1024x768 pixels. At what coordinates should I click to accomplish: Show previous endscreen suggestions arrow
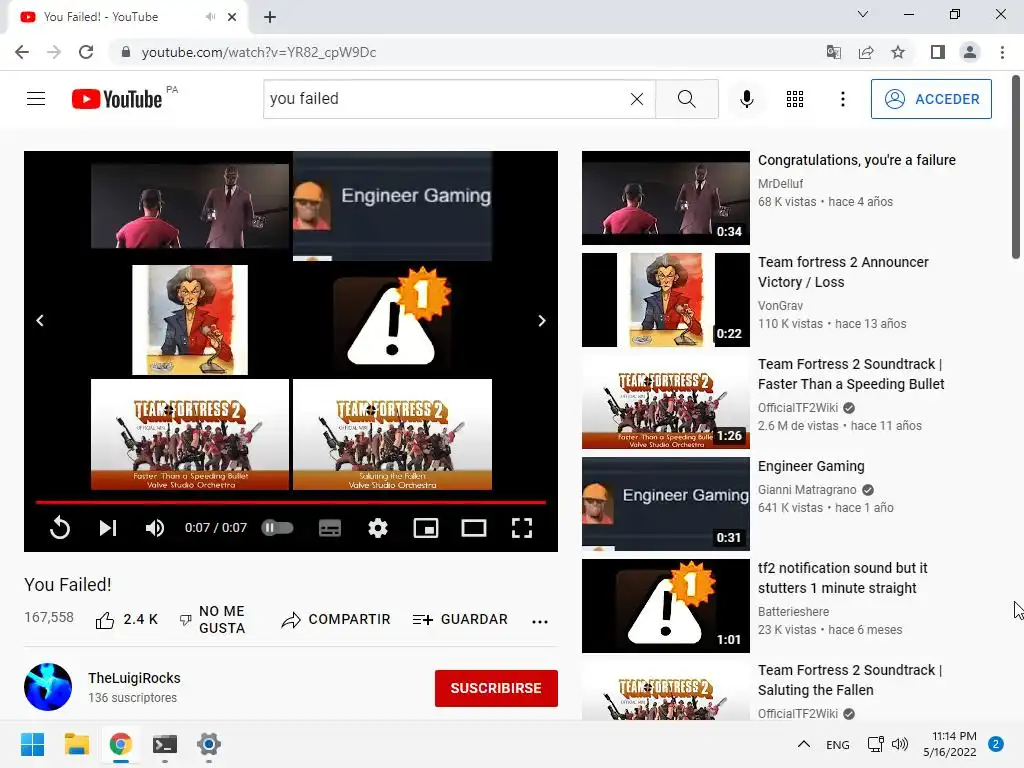40,320
